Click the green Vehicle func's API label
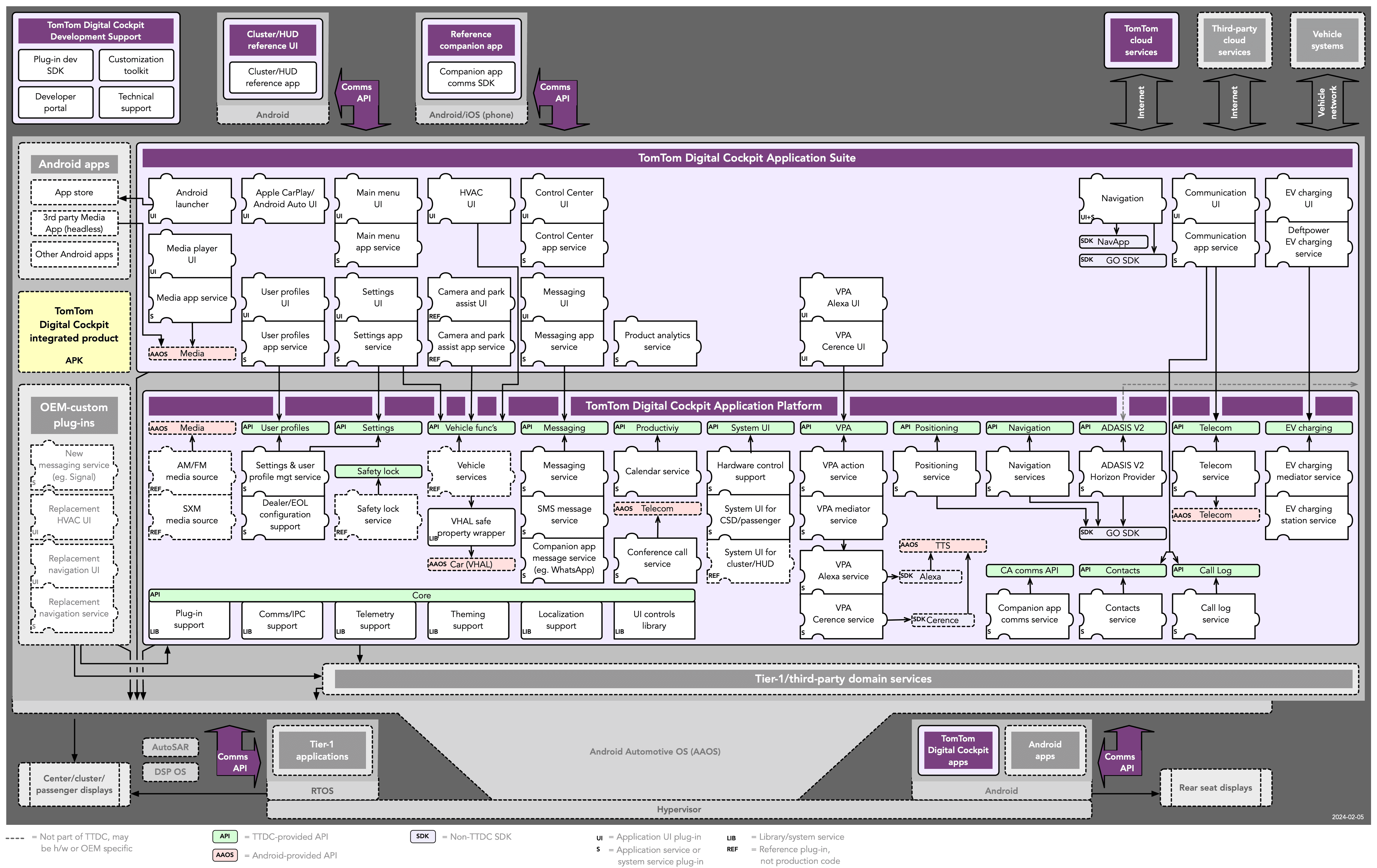This screenshot has width=1377, height=868. point(471,427)
